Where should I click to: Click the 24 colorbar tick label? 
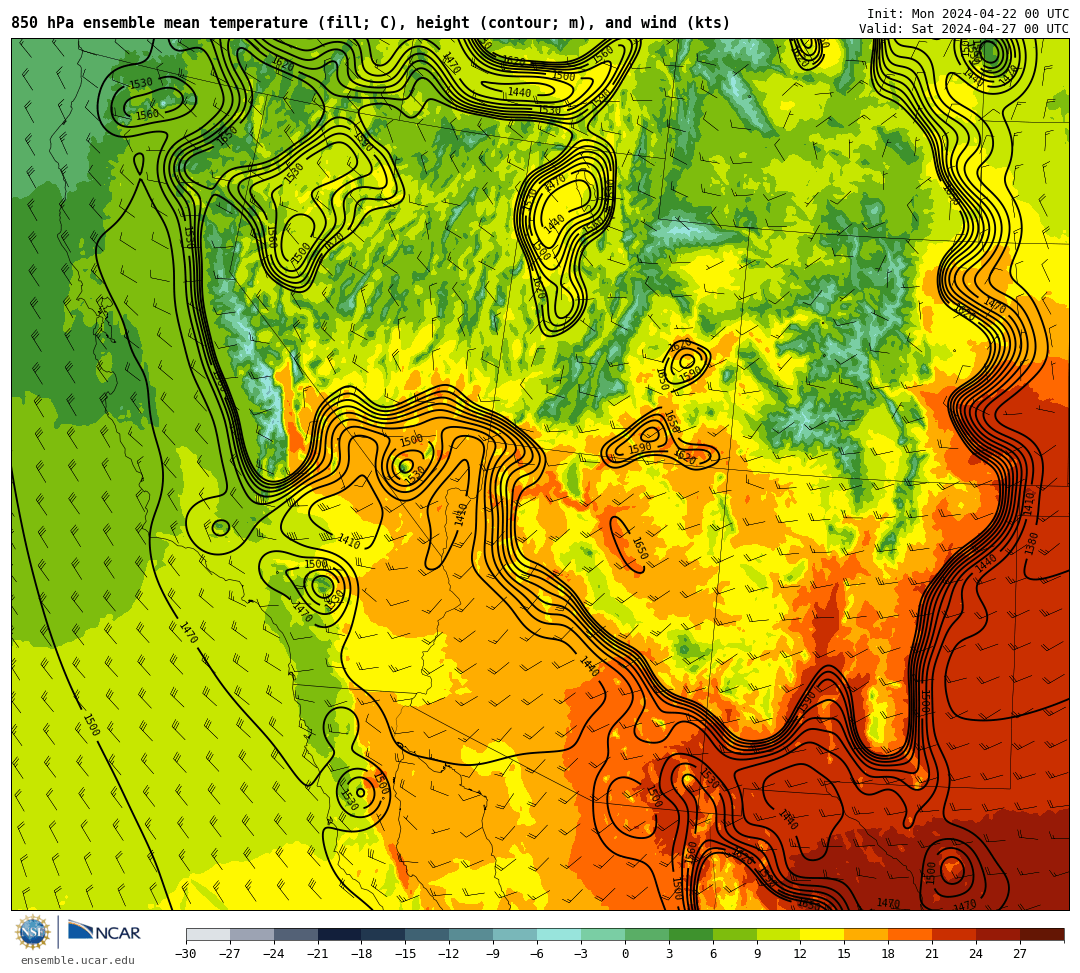[x=976, y=954]
